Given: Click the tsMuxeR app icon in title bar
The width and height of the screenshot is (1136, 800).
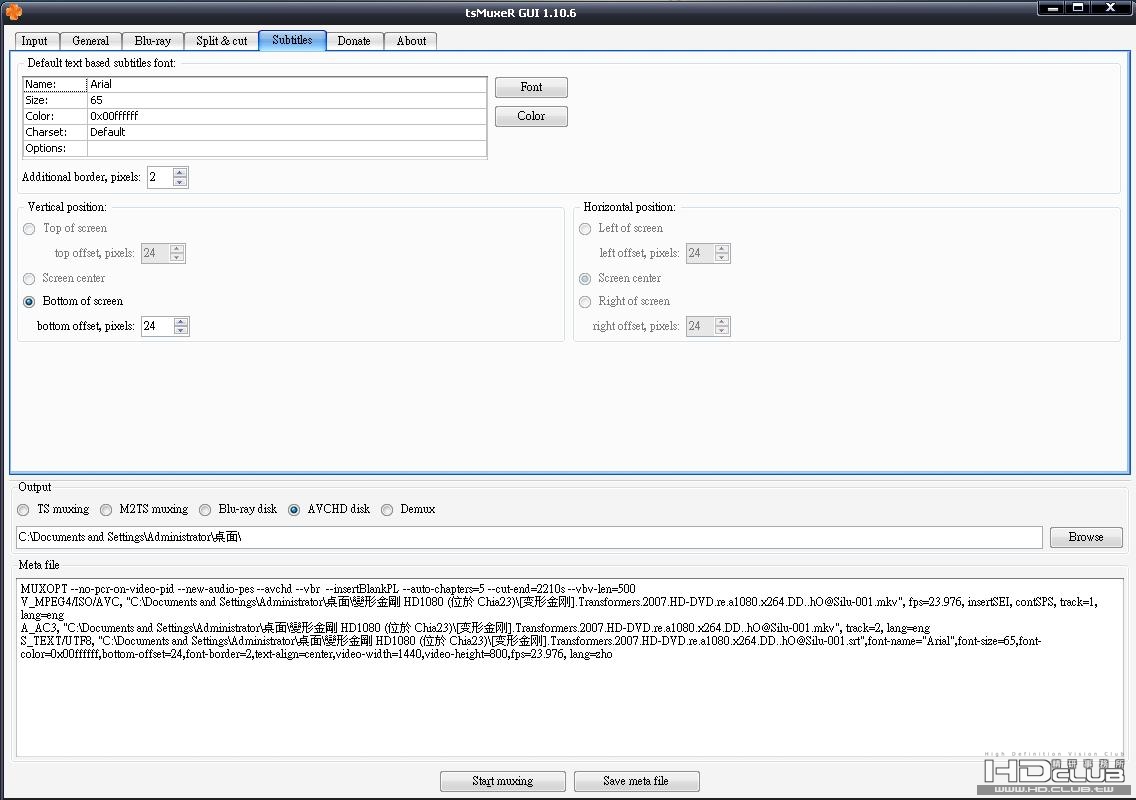Looking at the screenshot, I should point(13,12).
